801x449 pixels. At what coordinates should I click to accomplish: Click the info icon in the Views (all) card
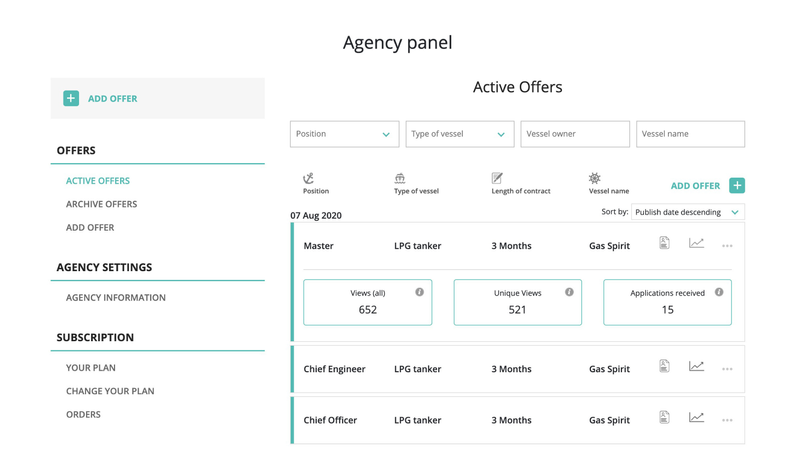point(419,292)
